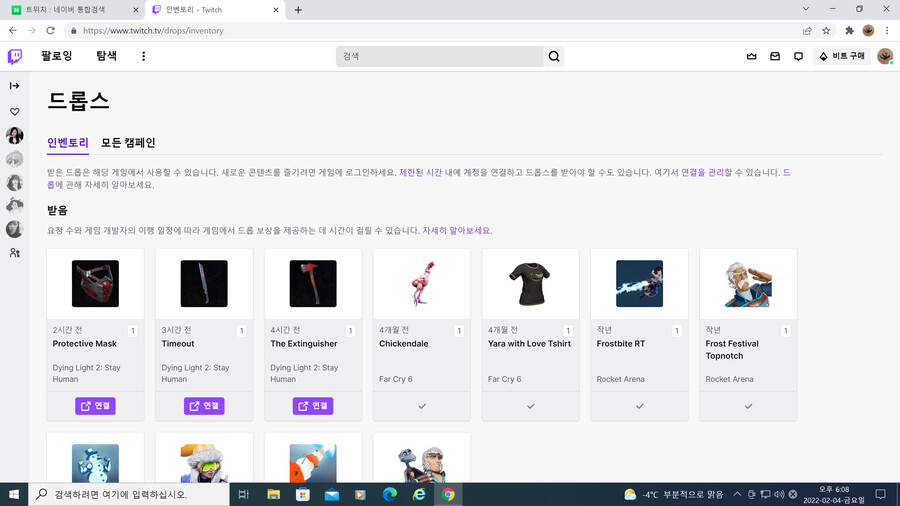Open the user profile avatar menu

(884, 57)
